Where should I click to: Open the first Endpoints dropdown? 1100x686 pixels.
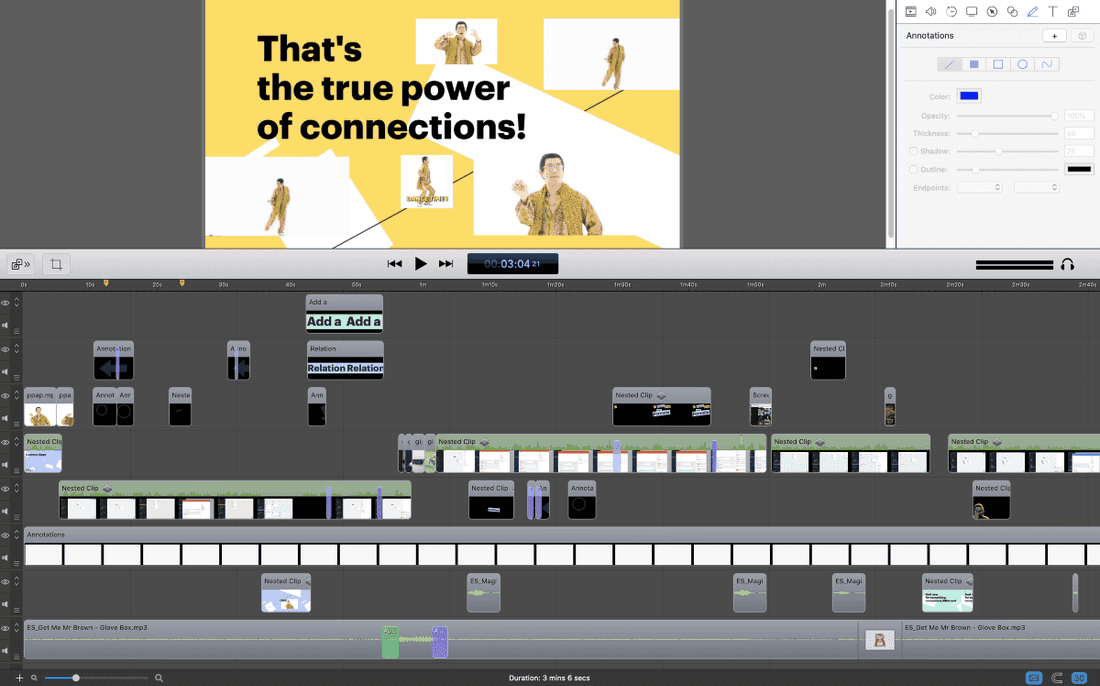(x=979, y=187)
